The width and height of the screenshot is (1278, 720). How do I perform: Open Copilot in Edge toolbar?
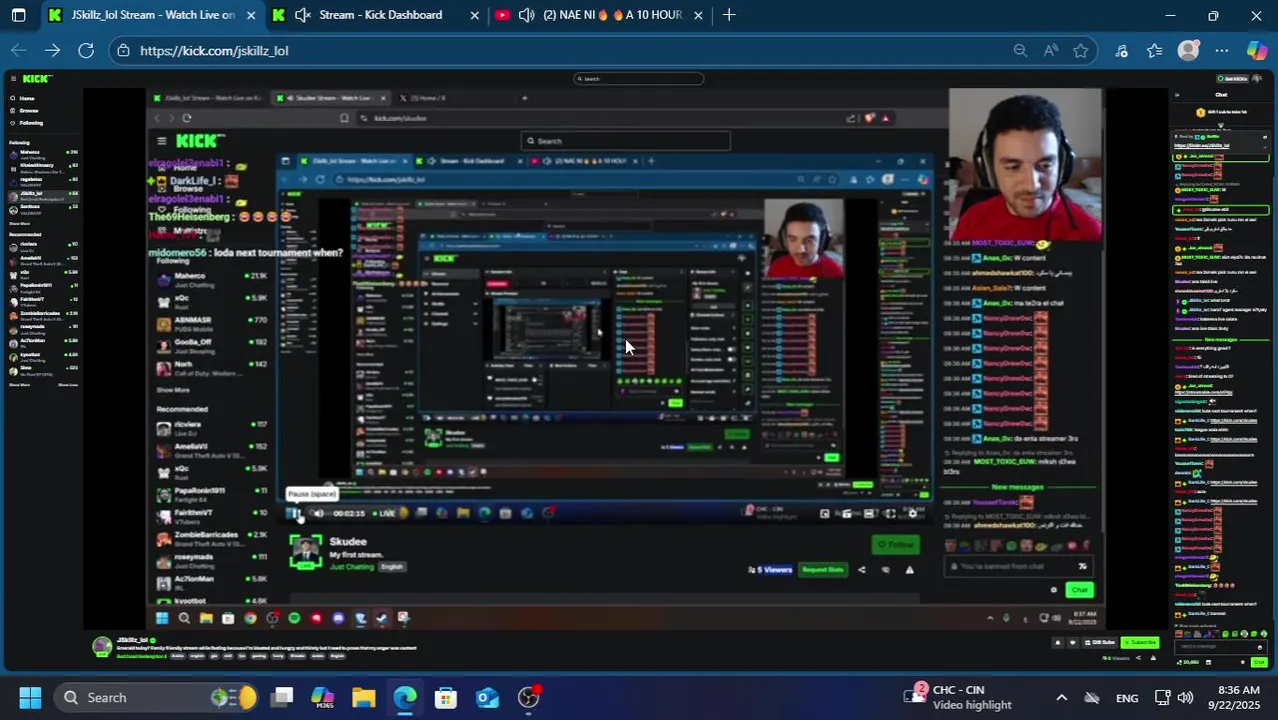[1257, 50]
